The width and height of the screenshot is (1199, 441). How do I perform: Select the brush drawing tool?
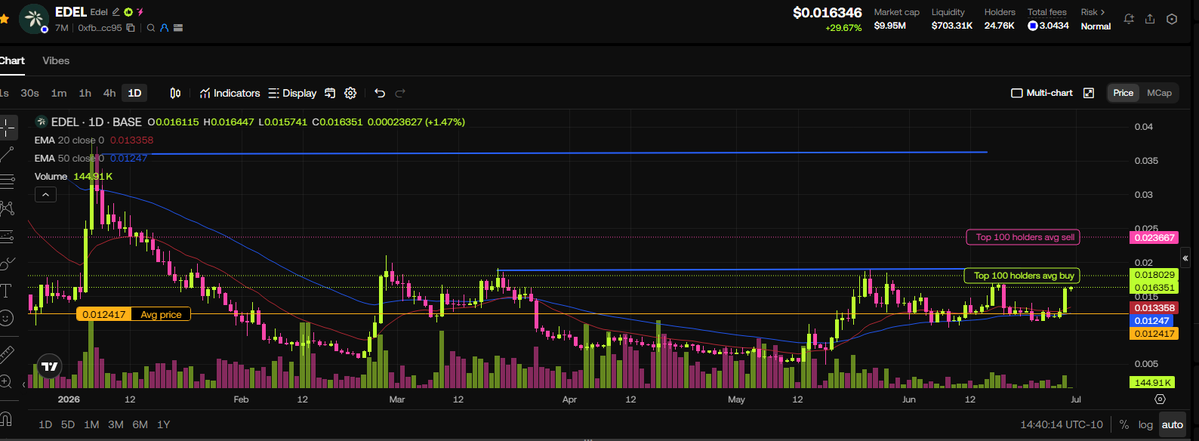coord(7,263)
